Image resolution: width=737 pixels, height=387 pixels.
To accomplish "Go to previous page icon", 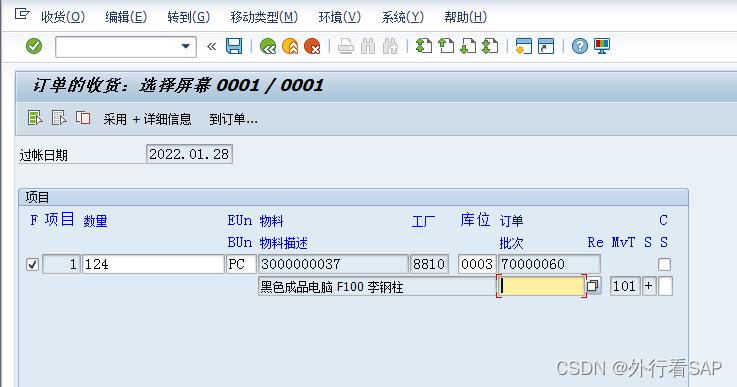I will pyautogui.click(x=446, y=46).
